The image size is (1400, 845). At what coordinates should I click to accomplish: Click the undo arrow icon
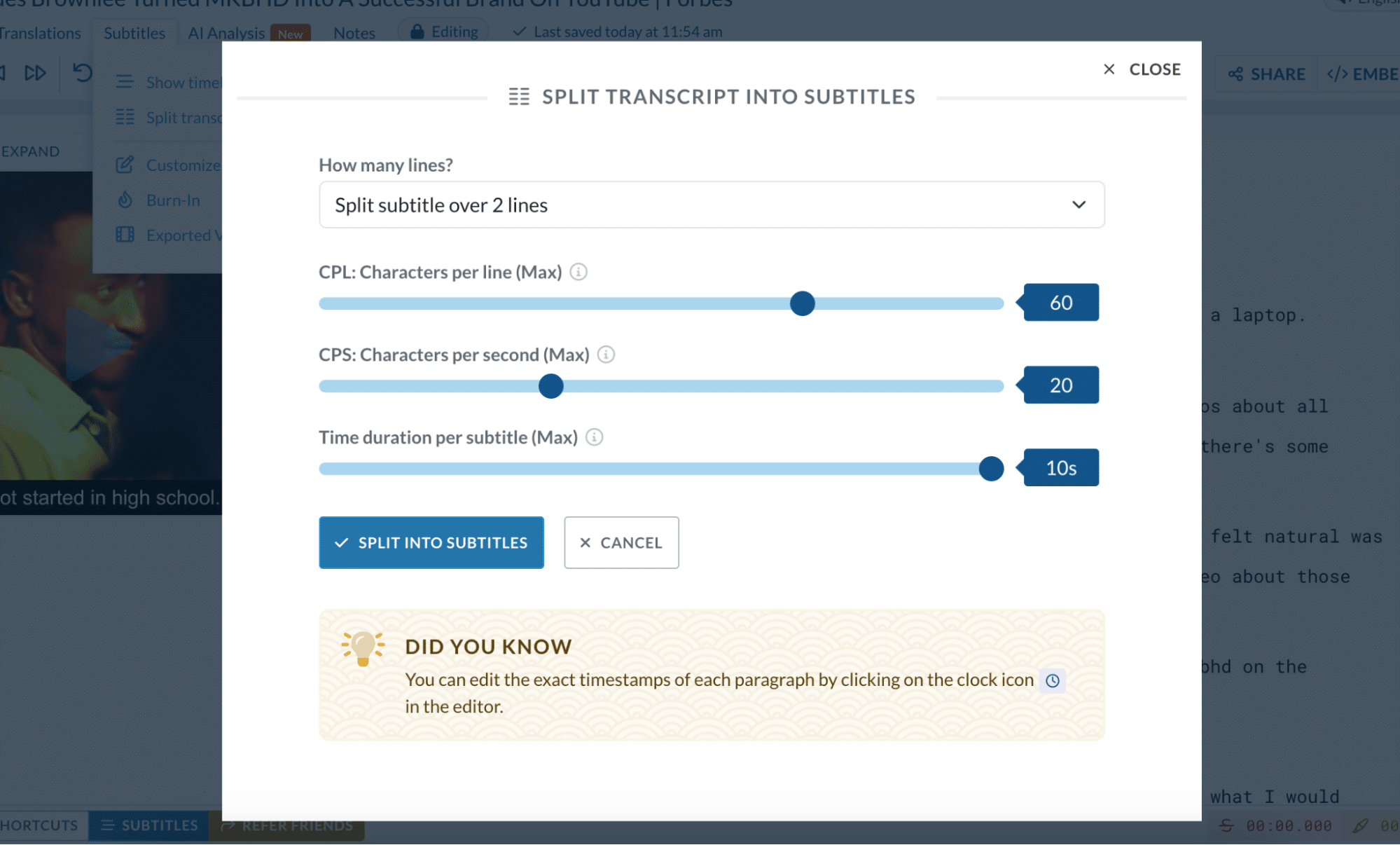(x=83, y=73)
